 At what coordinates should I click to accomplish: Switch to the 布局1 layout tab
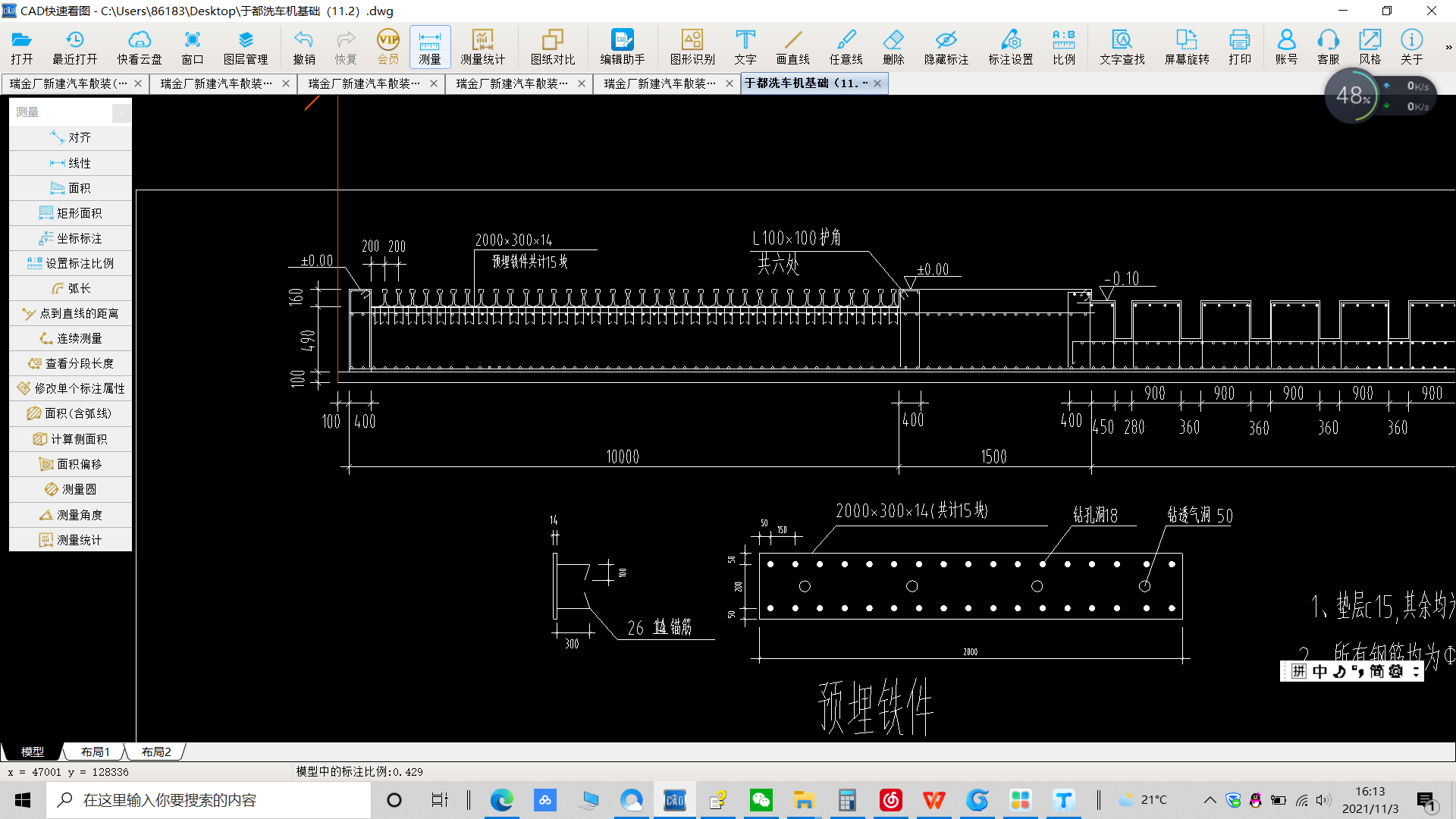pos(96,752)
